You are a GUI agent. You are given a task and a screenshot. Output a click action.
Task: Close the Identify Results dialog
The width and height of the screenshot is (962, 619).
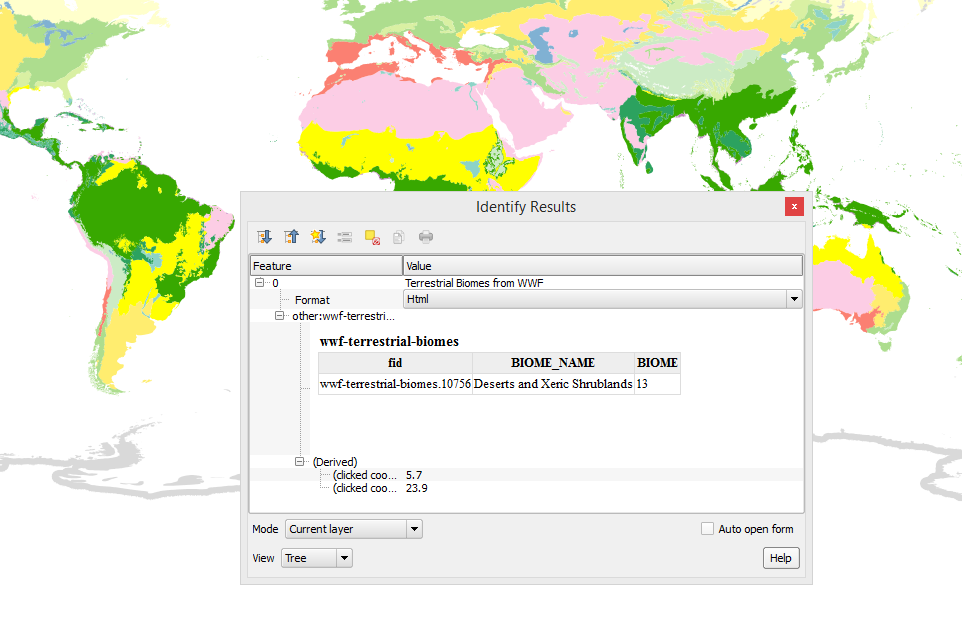point(794,206)
